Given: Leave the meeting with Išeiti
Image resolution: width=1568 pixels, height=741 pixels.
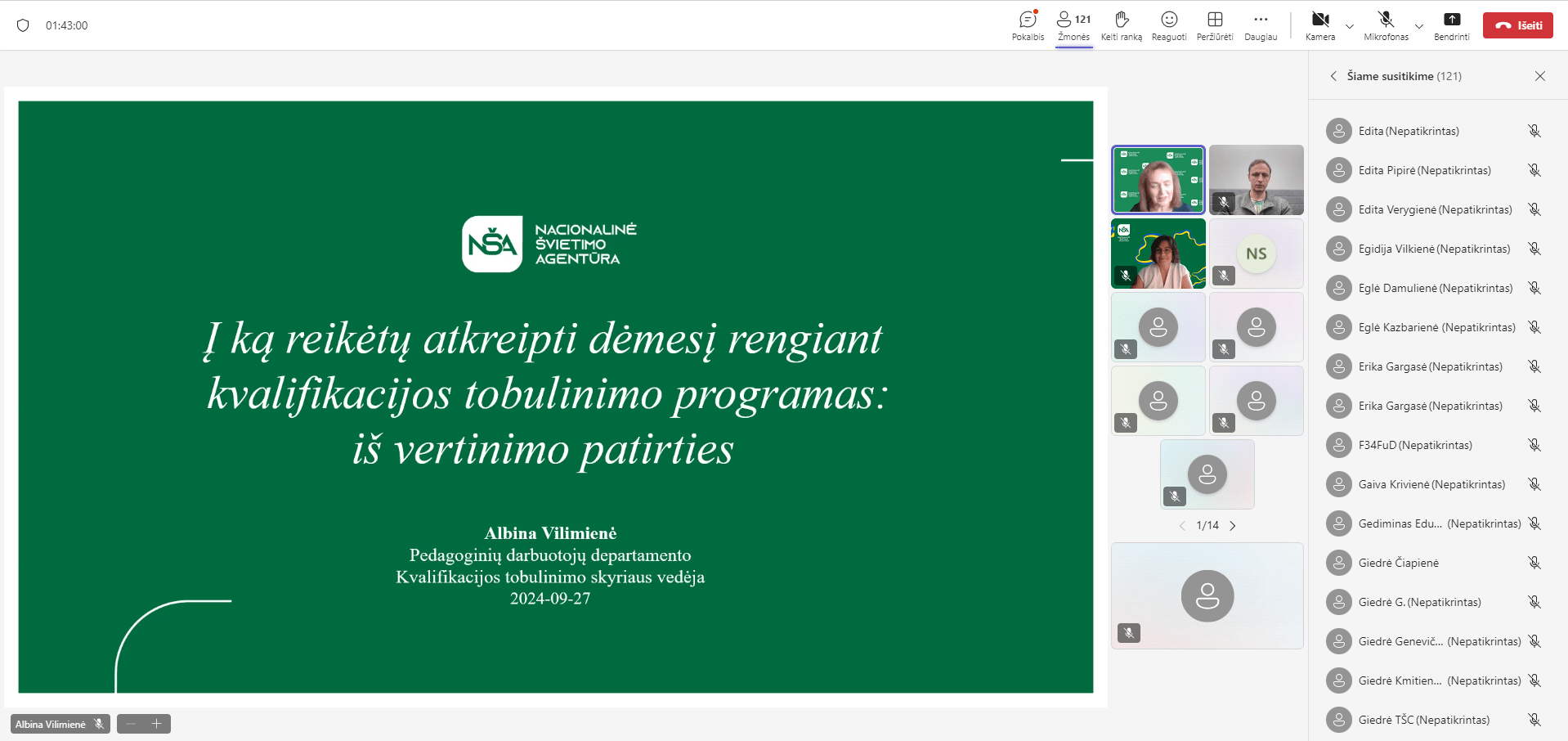Looking at the screenshot, I should (x=1517, y=25).
